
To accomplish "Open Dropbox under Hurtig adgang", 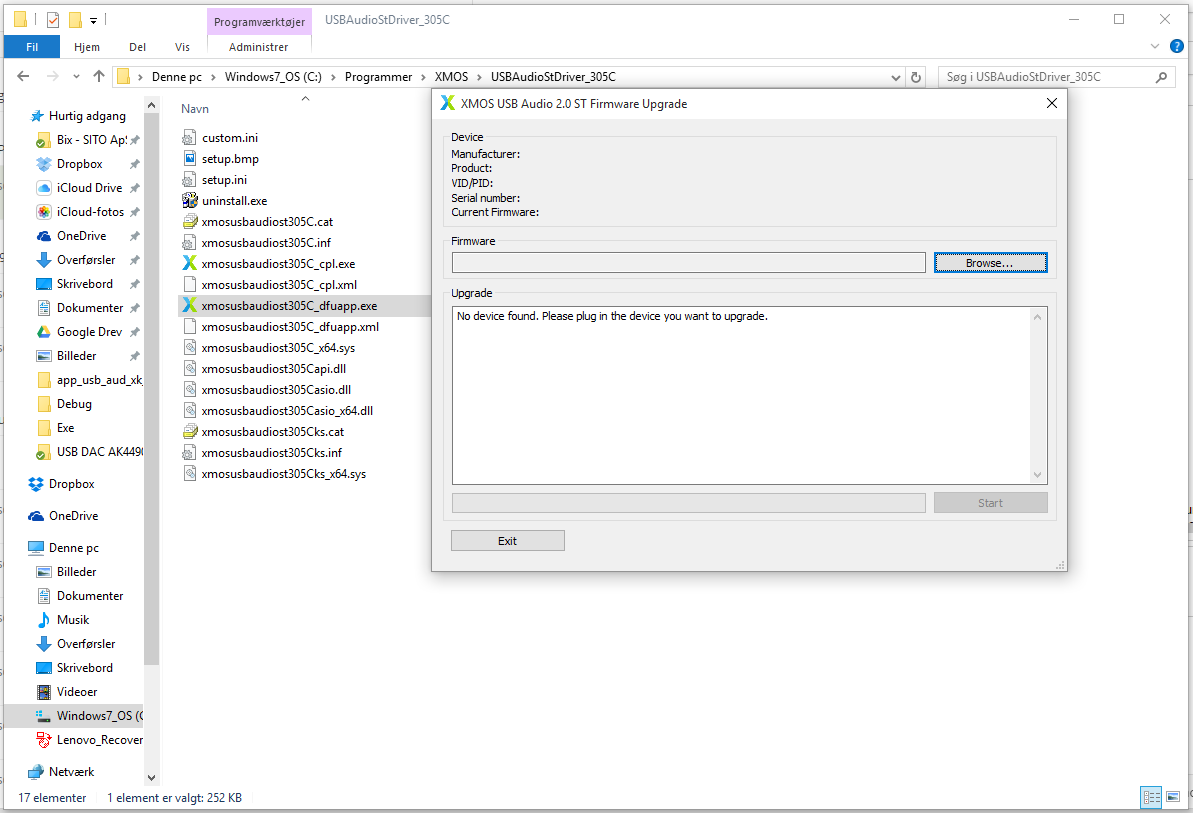I will pyautogui.click(x=79, y=164).
